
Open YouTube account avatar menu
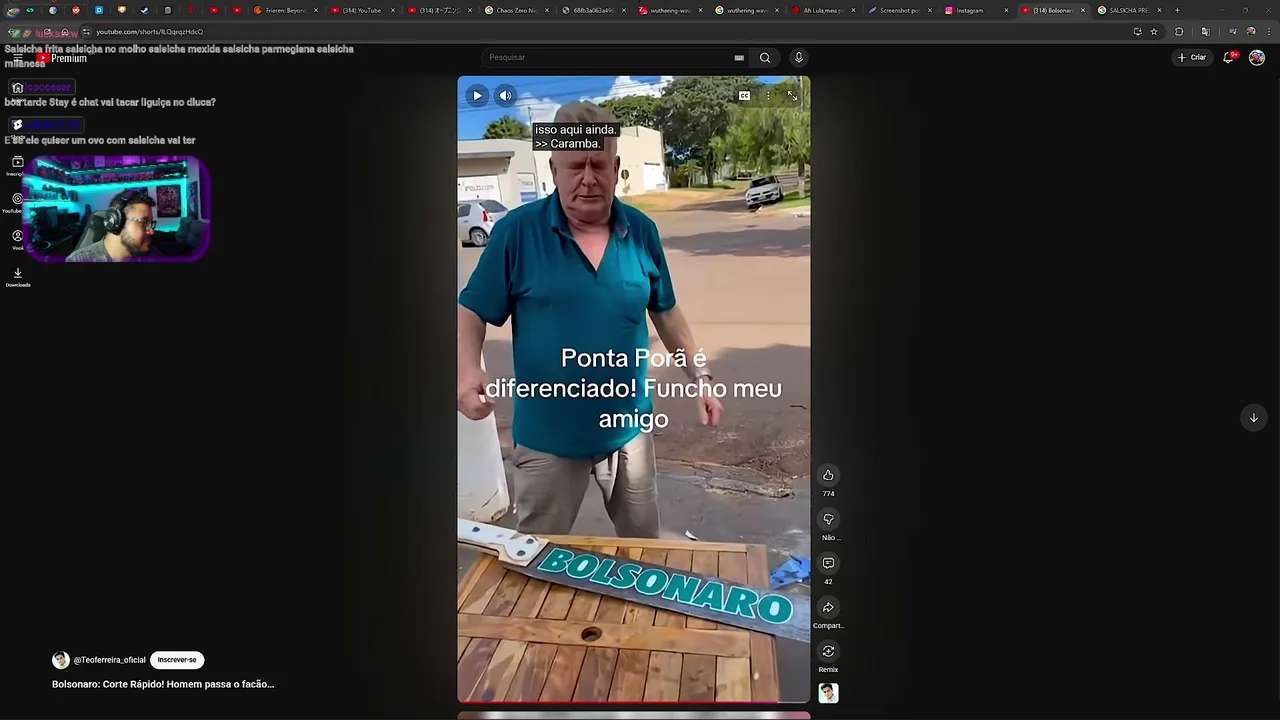(1257, 57)
